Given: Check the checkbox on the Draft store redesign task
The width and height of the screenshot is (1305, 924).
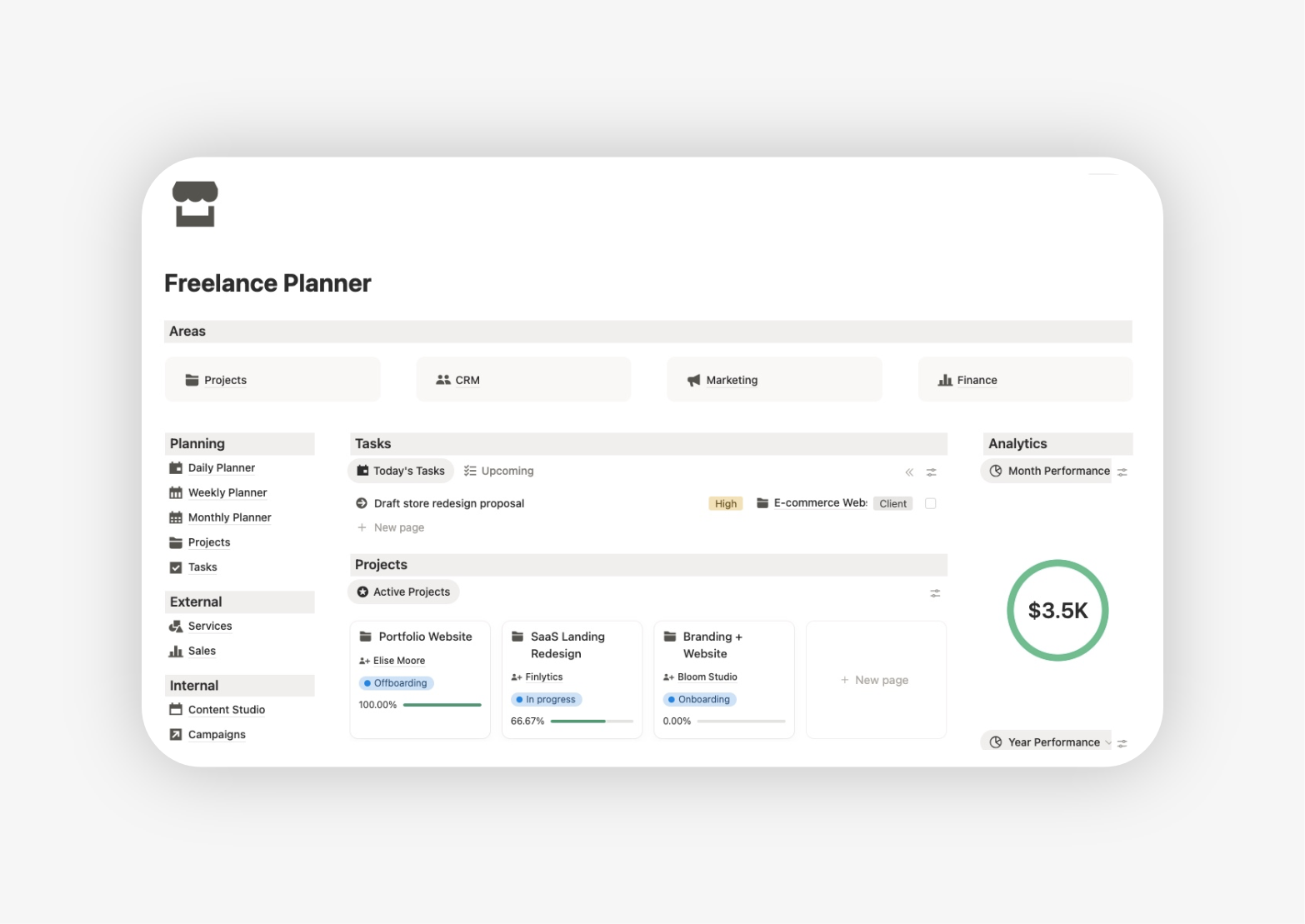Looking at the screenshot, I should (x=931, y=502).
